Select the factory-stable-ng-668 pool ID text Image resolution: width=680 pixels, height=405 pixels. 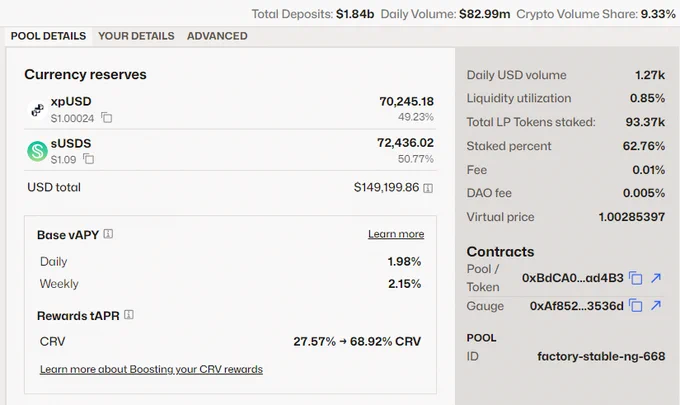pos(601,356)
